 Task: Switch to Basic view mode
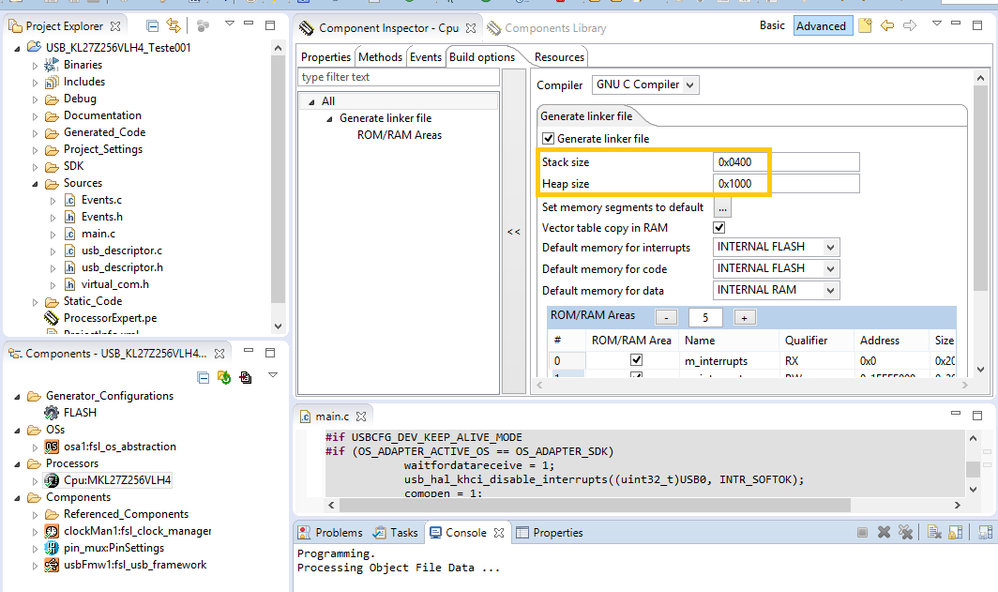(772, 25)
